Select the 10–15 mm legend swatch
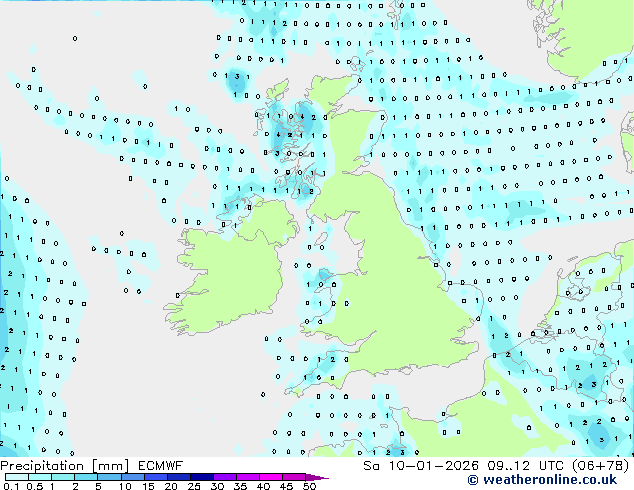 pos(132,477)
